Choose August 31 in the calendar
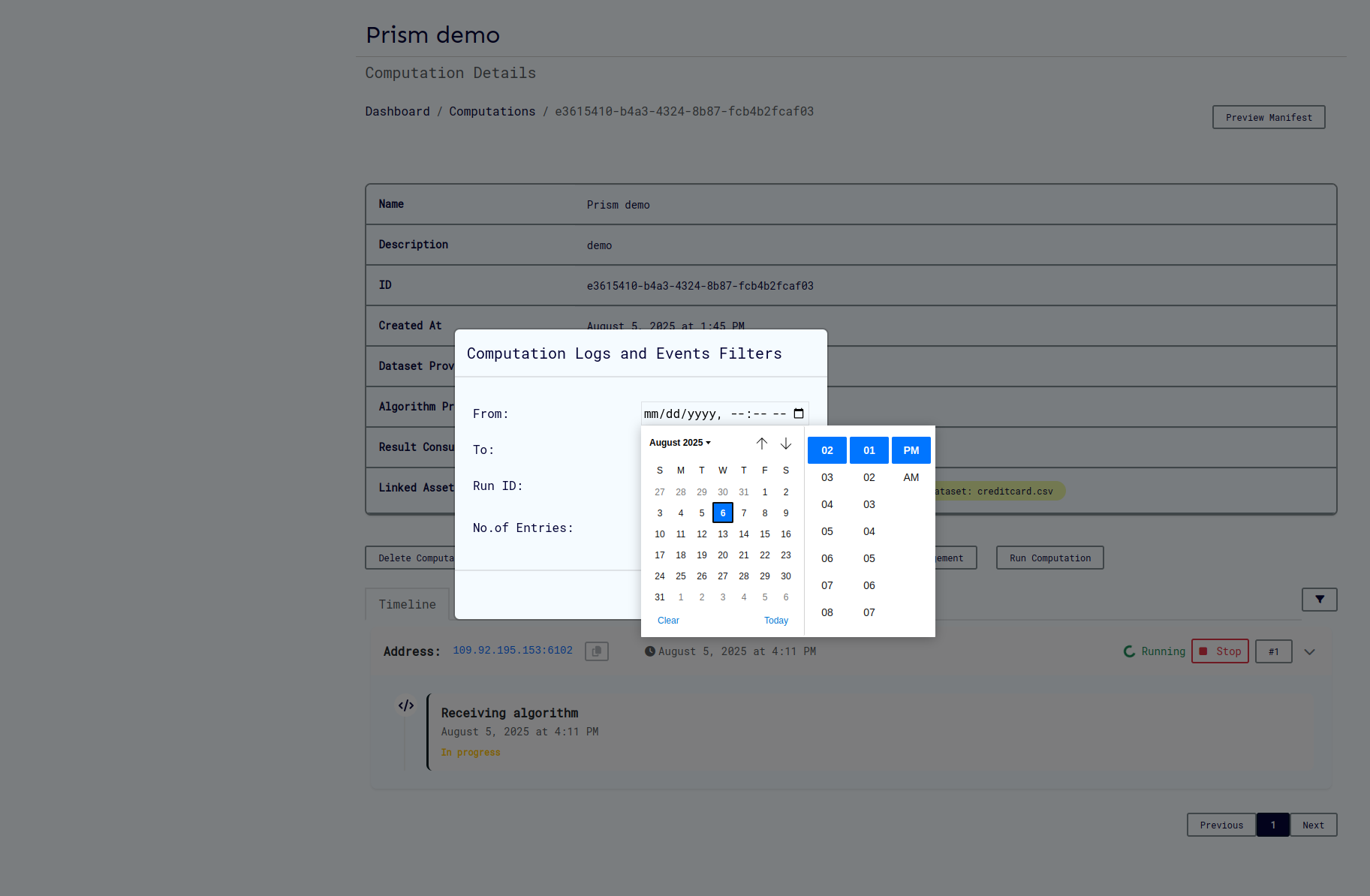 click(x=660, y=597)
